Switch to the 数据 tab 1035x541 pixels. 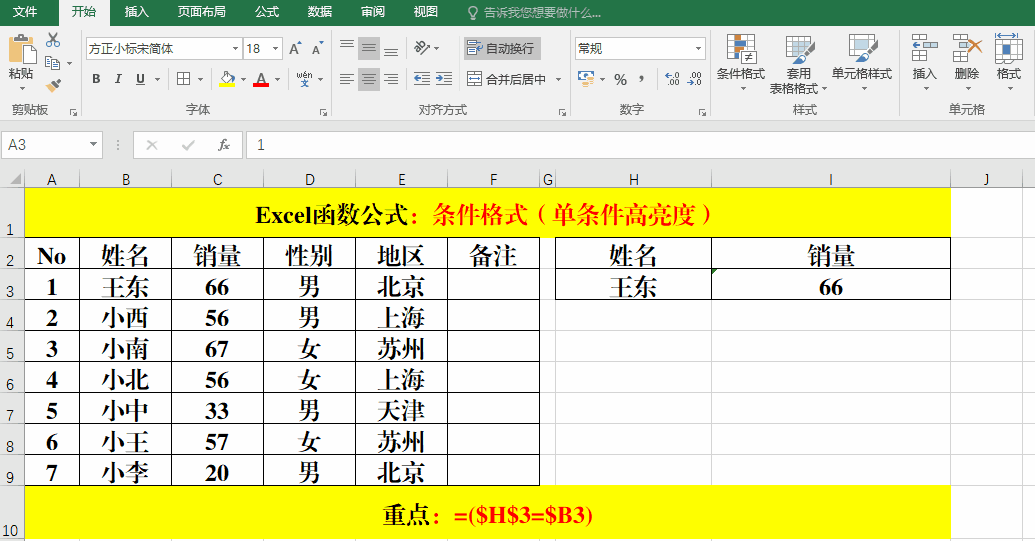point(319,12)
